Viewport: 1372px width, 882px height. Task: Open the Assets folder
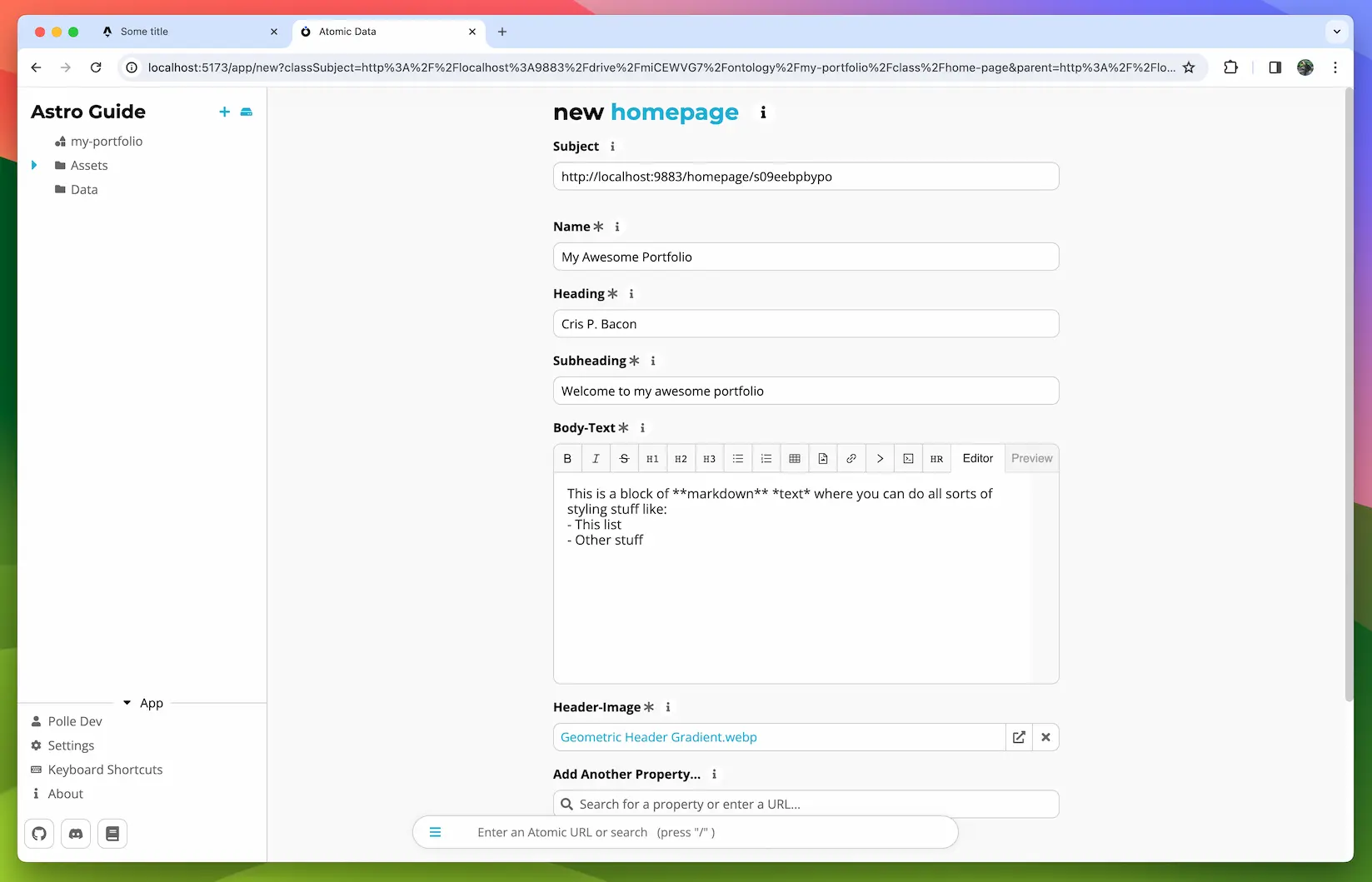click(x=89, y=166)
